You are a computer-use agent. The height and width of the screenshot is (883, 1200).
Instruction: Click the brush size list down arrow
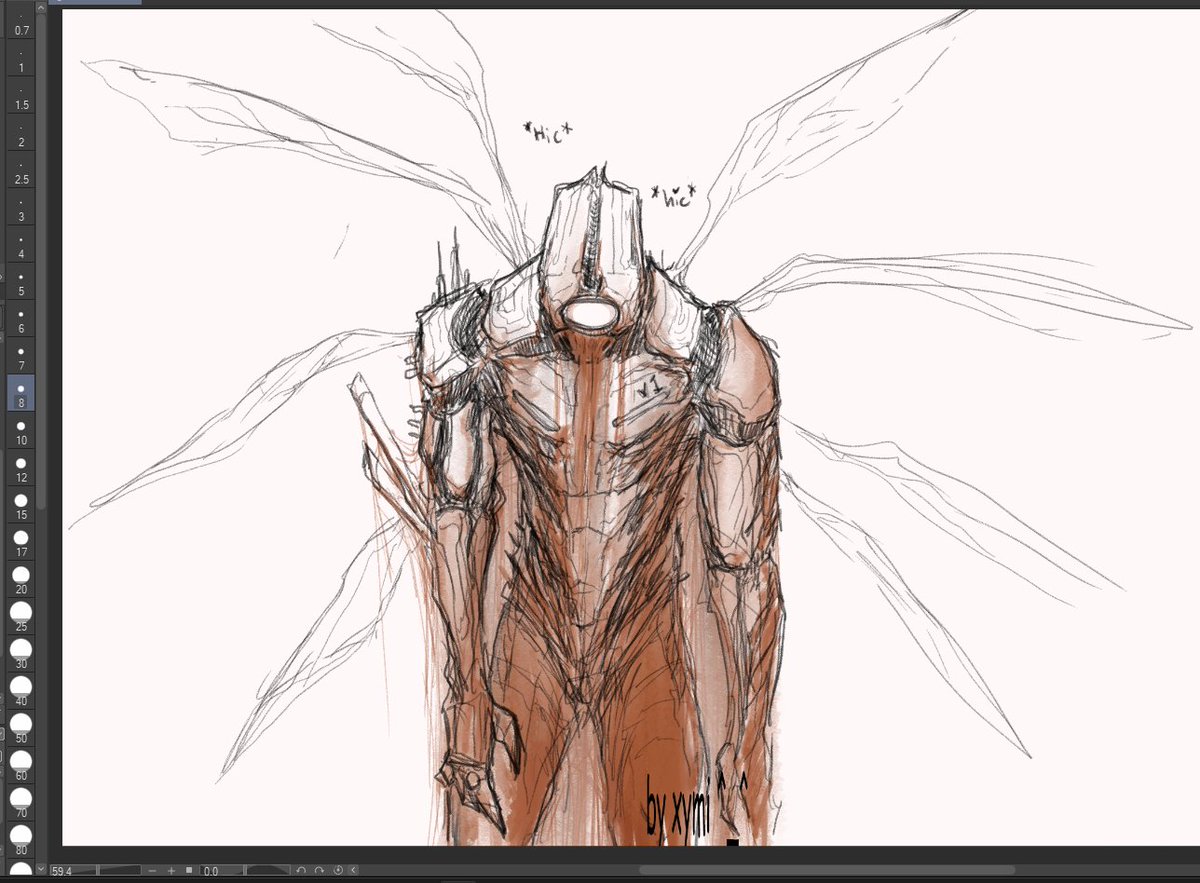coord(41,870)
